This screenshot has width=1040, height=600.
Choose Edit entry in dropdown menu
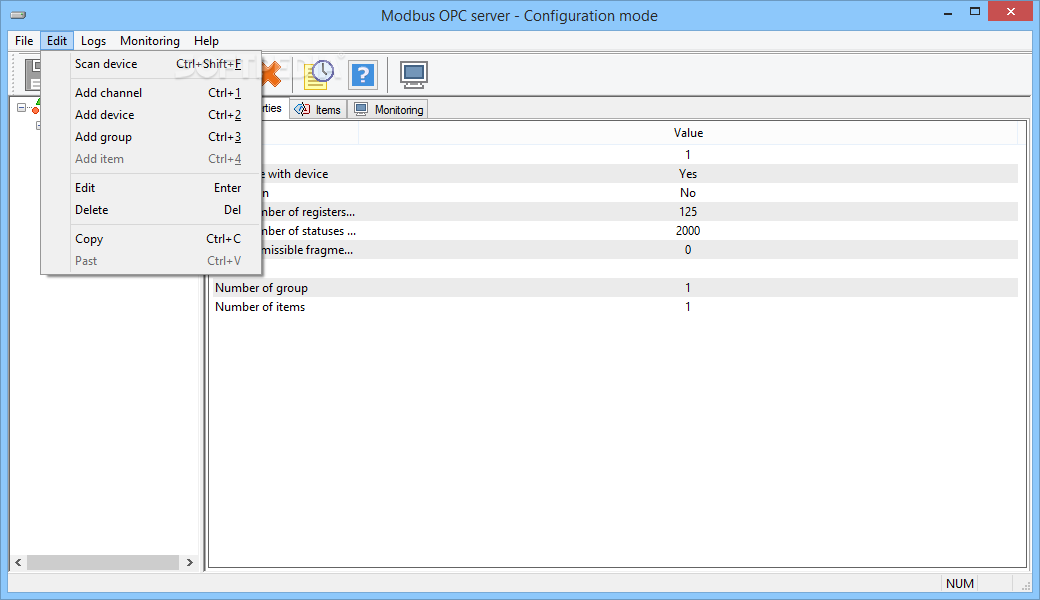coord(151,188)
